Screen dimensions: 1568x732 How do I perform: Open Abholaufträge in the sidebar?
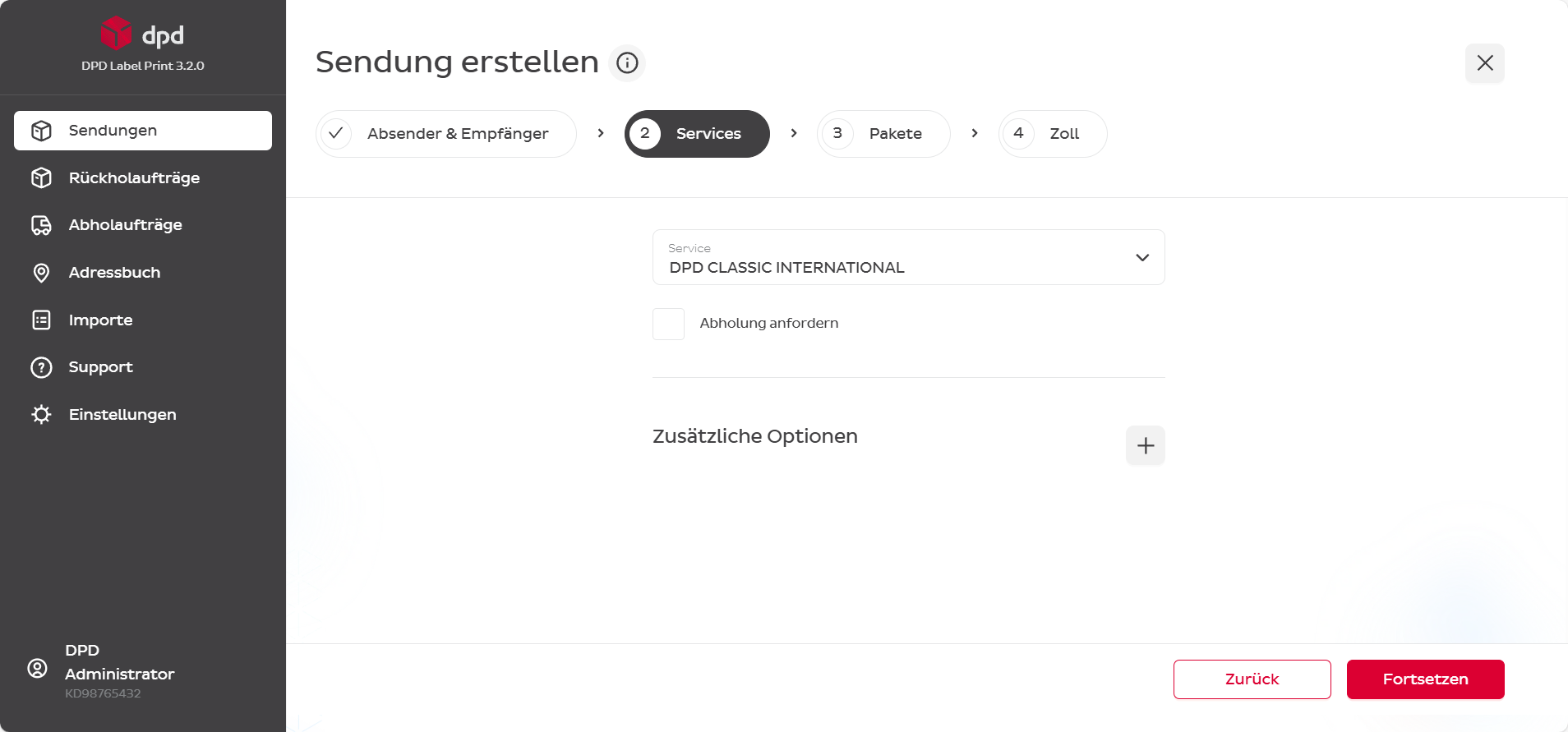[x=143, y=225]
